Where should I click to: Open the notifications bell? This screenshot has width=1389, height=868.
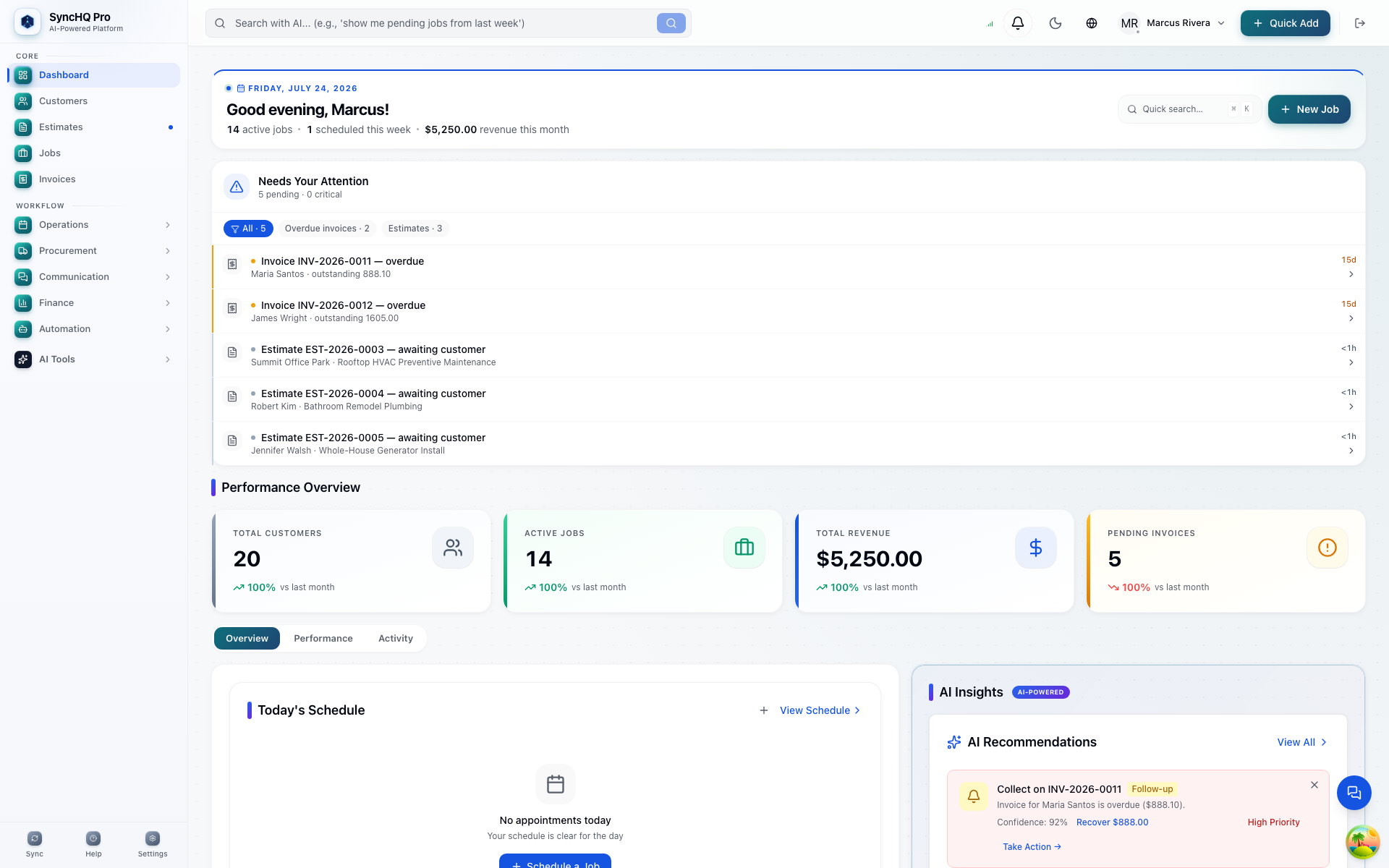pos(1017,23)
